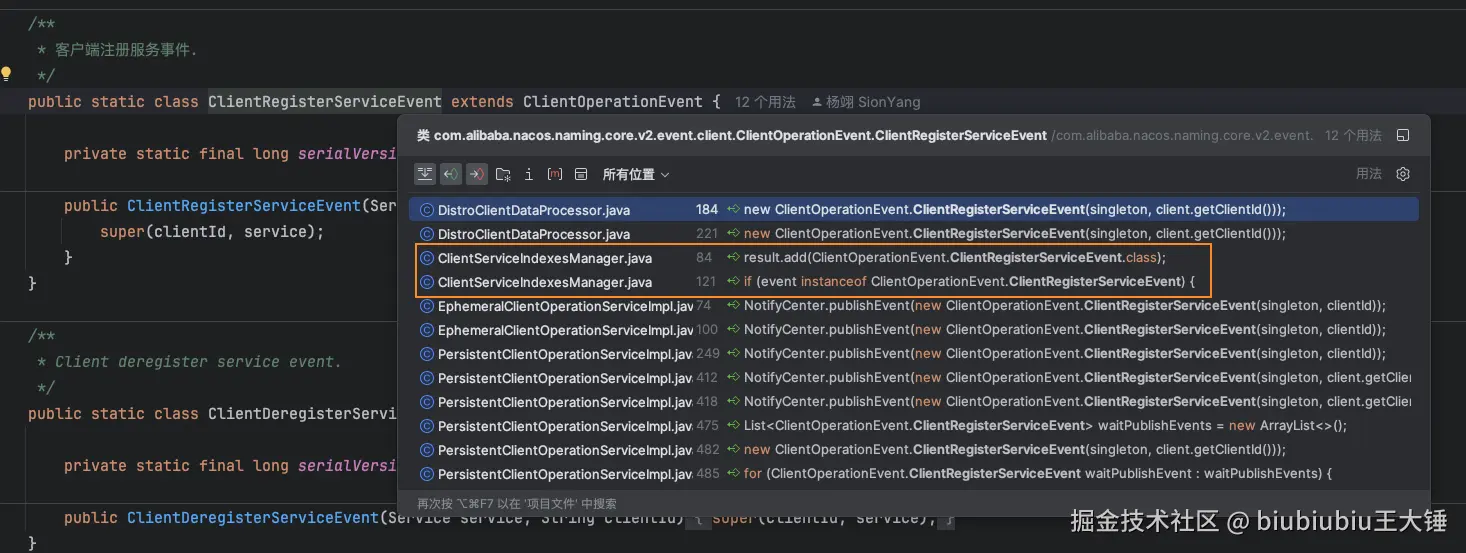The image size is (1466, 553).
Task: Click the ClientDeregisterServiceEvent constructor name at the bottom
Action: (x=253, y=518)
